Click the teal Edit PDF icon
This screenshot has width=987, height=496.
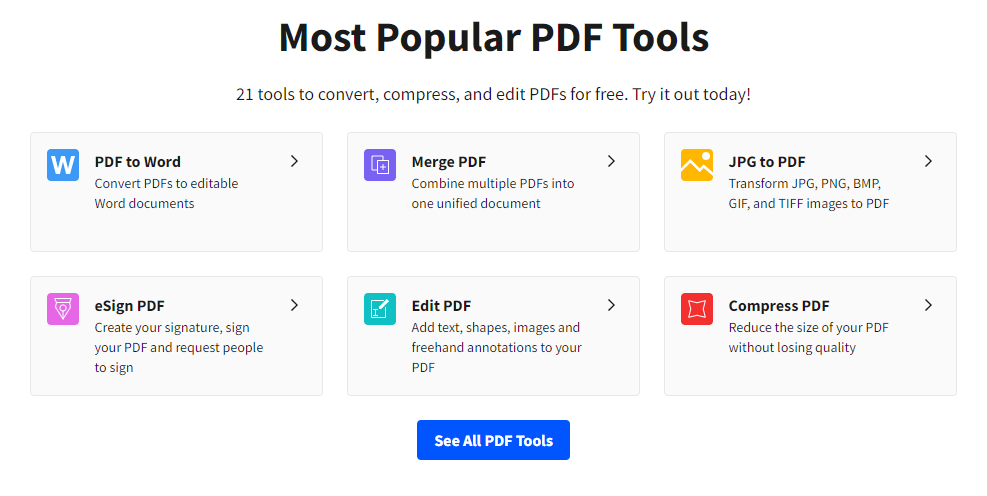point(380,309)
